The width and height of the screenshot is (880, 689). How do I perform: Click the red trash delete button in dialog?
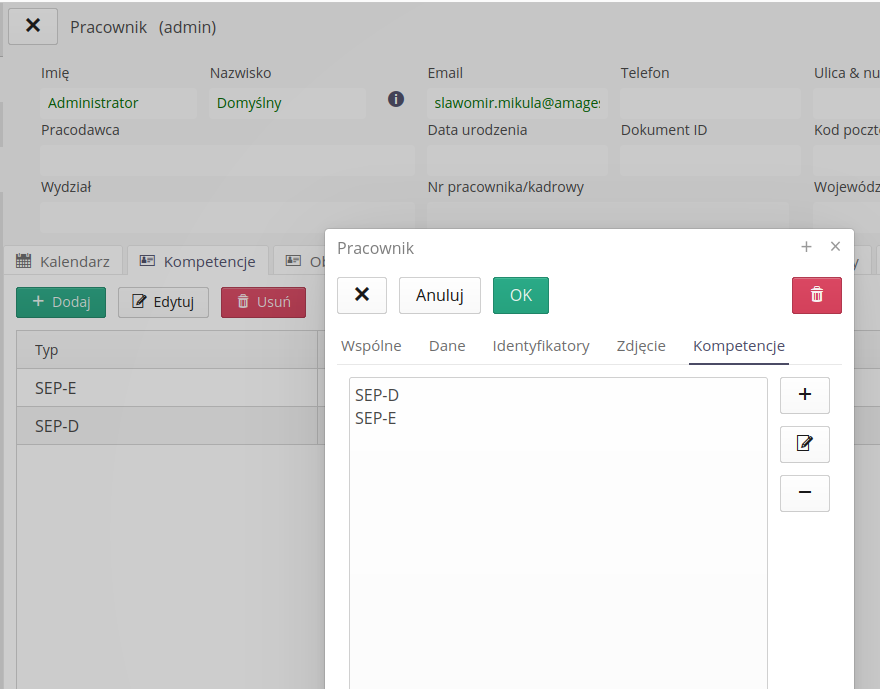pos(816,295)
